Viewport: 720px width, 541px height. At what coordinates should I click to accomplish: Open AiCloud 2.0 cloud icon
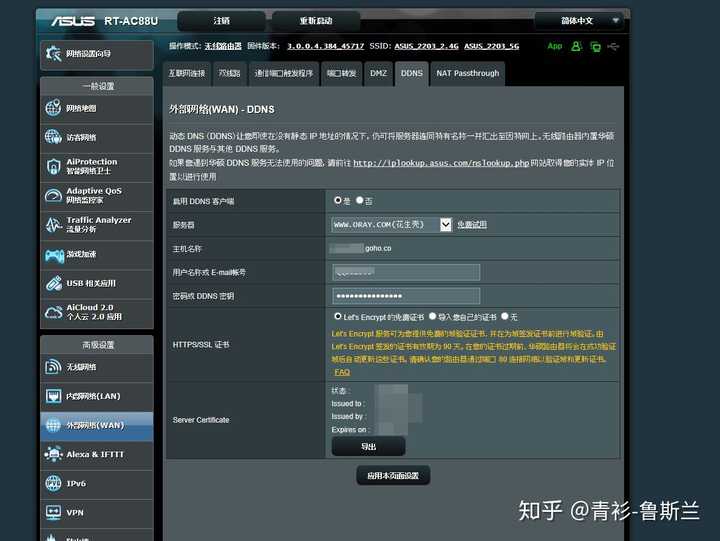point(53,313)
